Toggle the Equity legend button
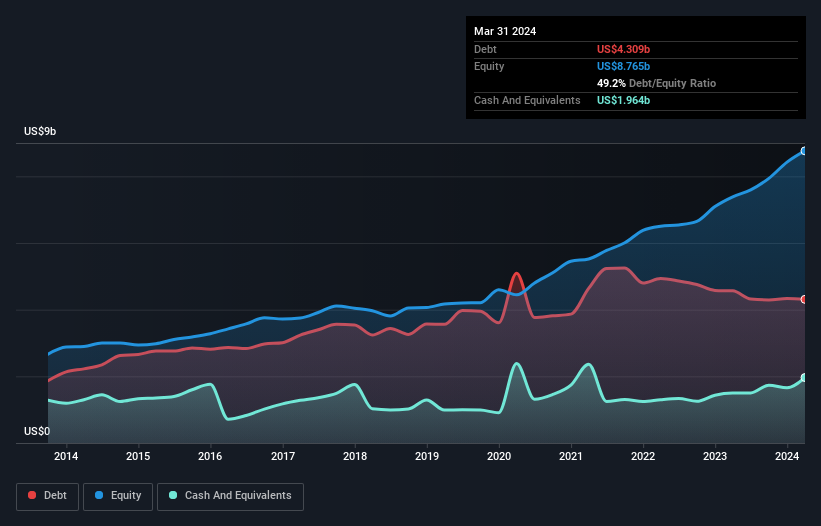 118,496
